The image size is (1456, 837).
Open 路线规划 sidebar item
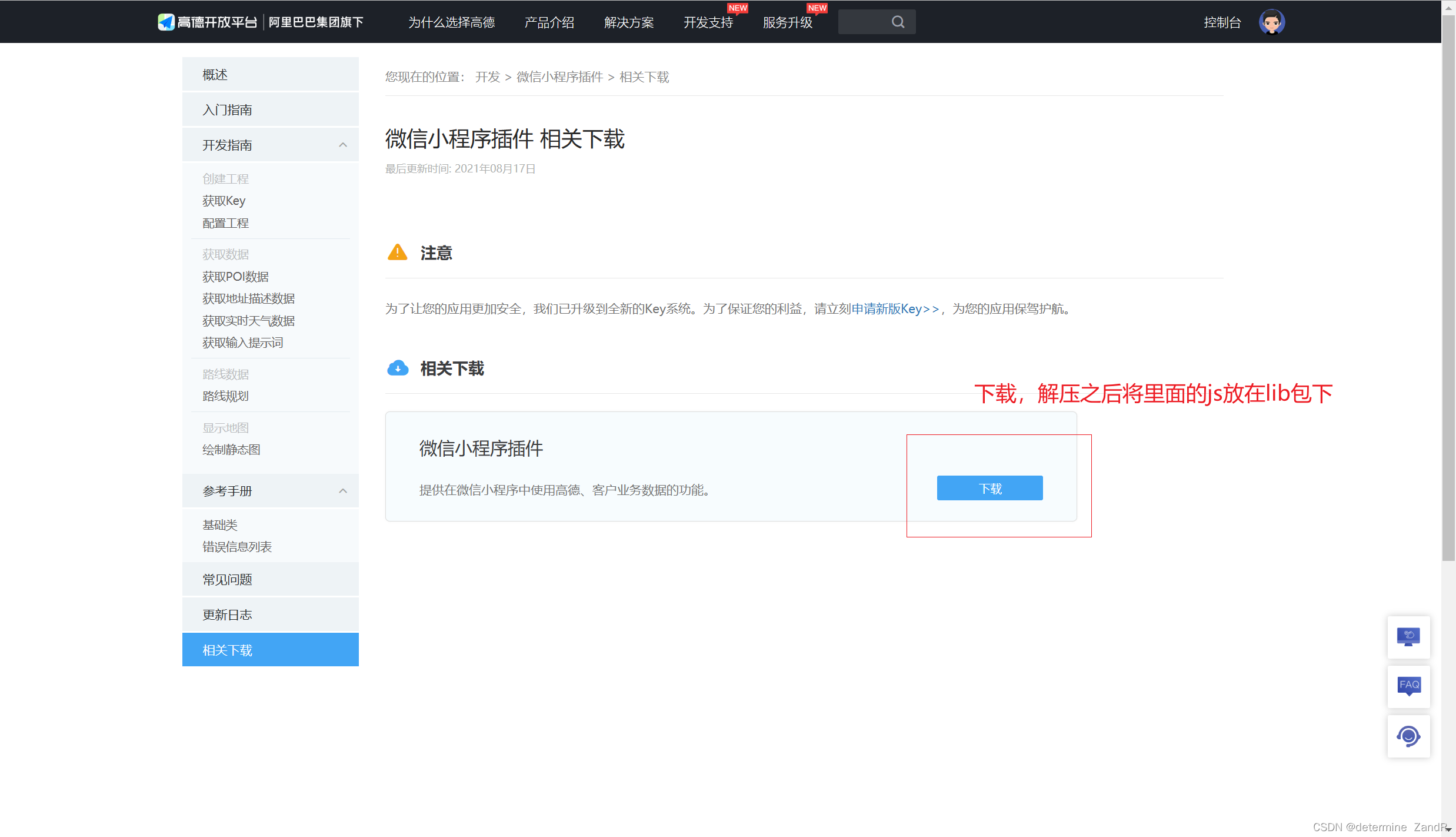tap(226, 396)
